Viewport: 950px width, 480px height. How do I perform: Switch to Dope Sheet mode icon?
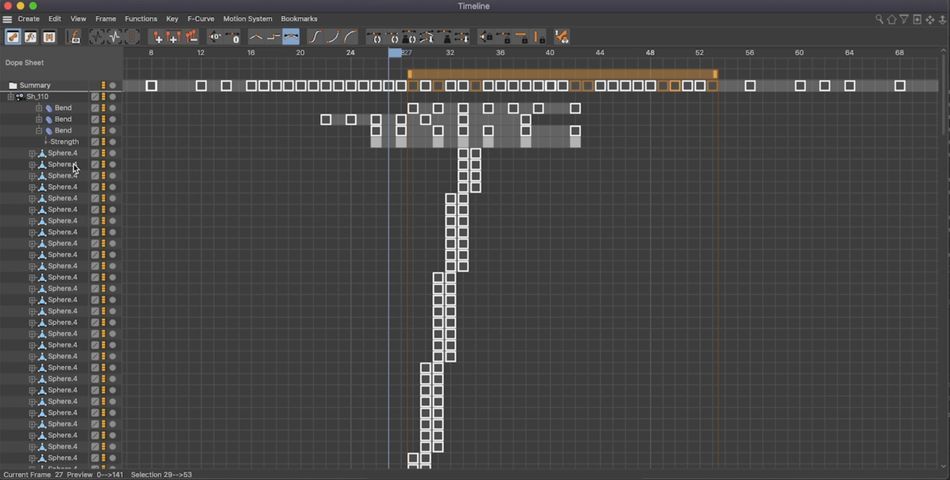(13, 37)
